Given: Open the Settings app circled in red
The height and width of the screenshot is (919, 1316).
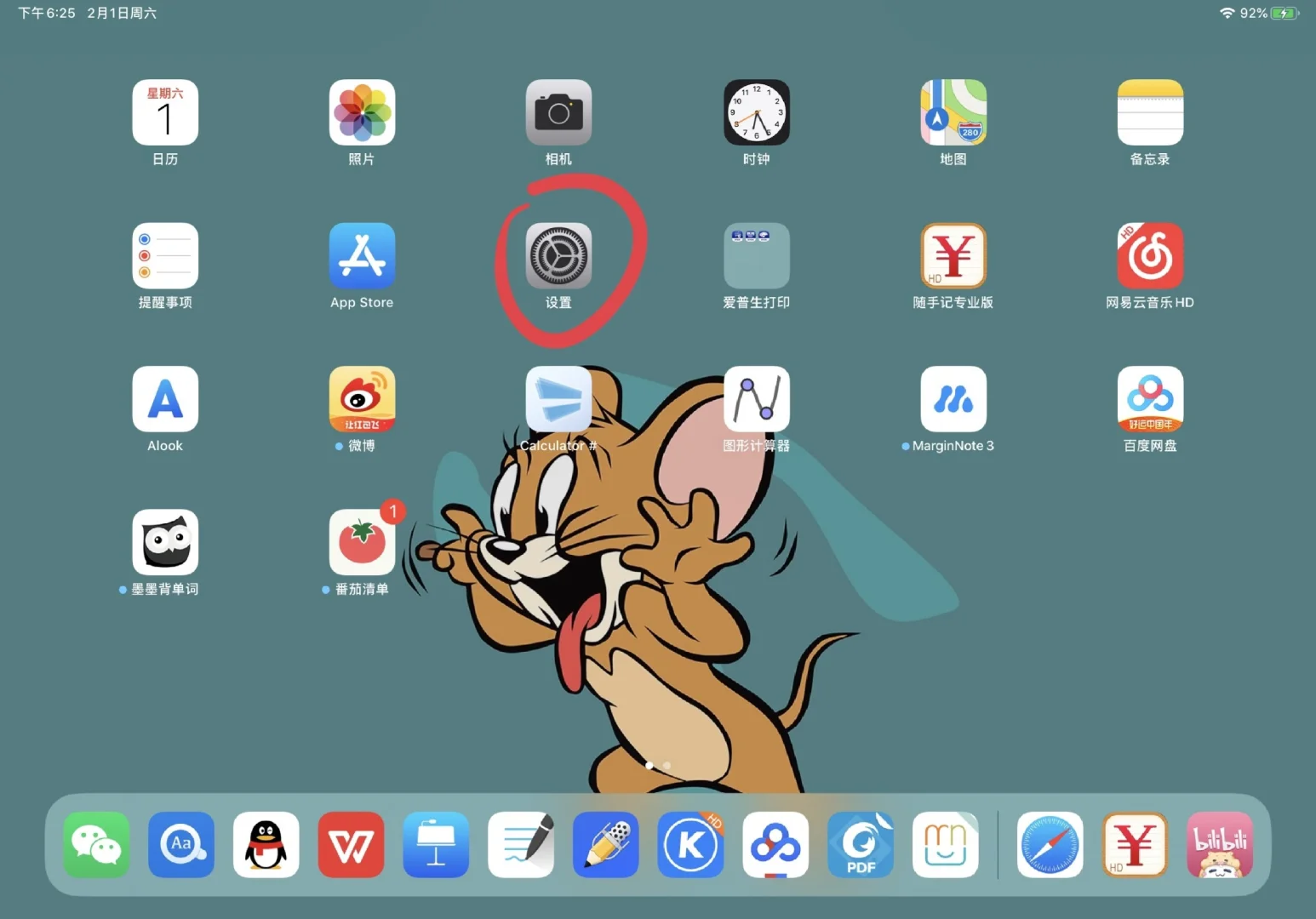Looking at the screenshot, I should tap(558, 256).
